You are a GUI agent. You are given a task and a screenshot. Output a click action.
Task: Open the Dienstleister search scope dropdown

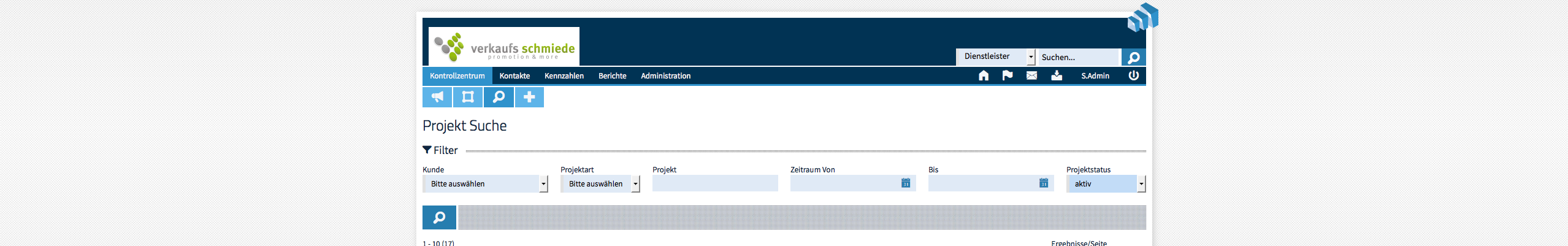996,56
